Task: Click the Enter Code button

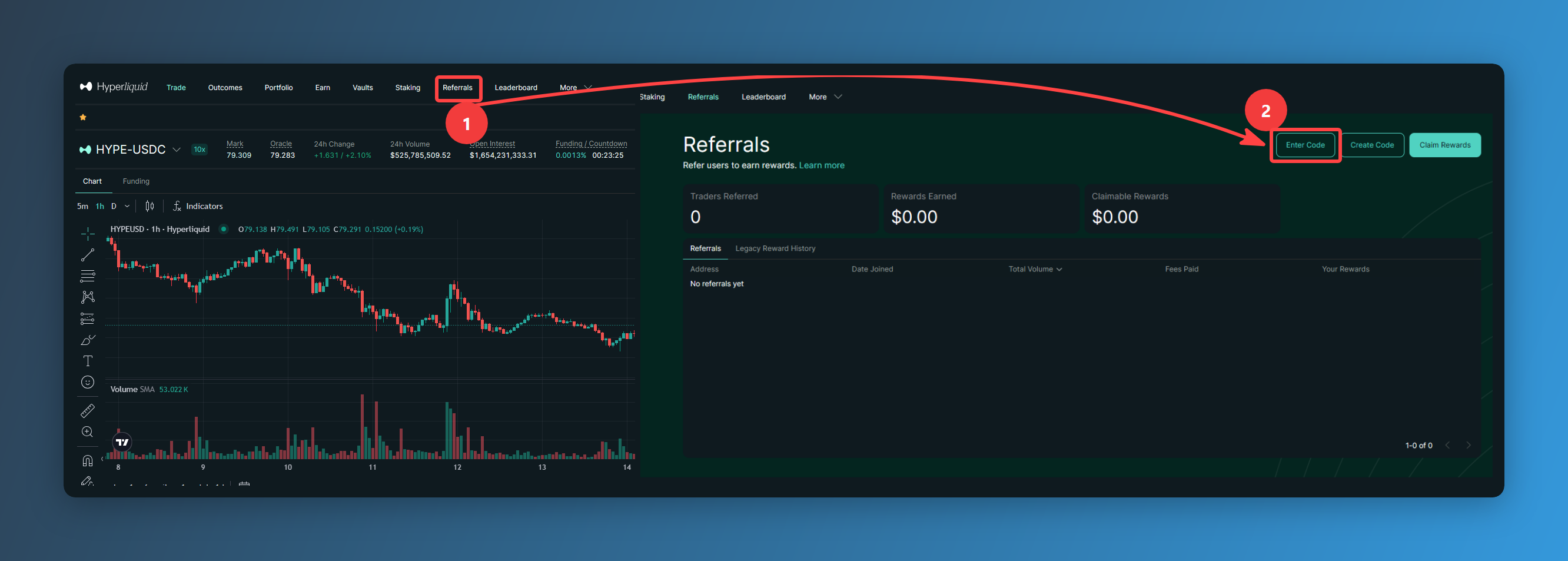Action: click(1305, 145)
